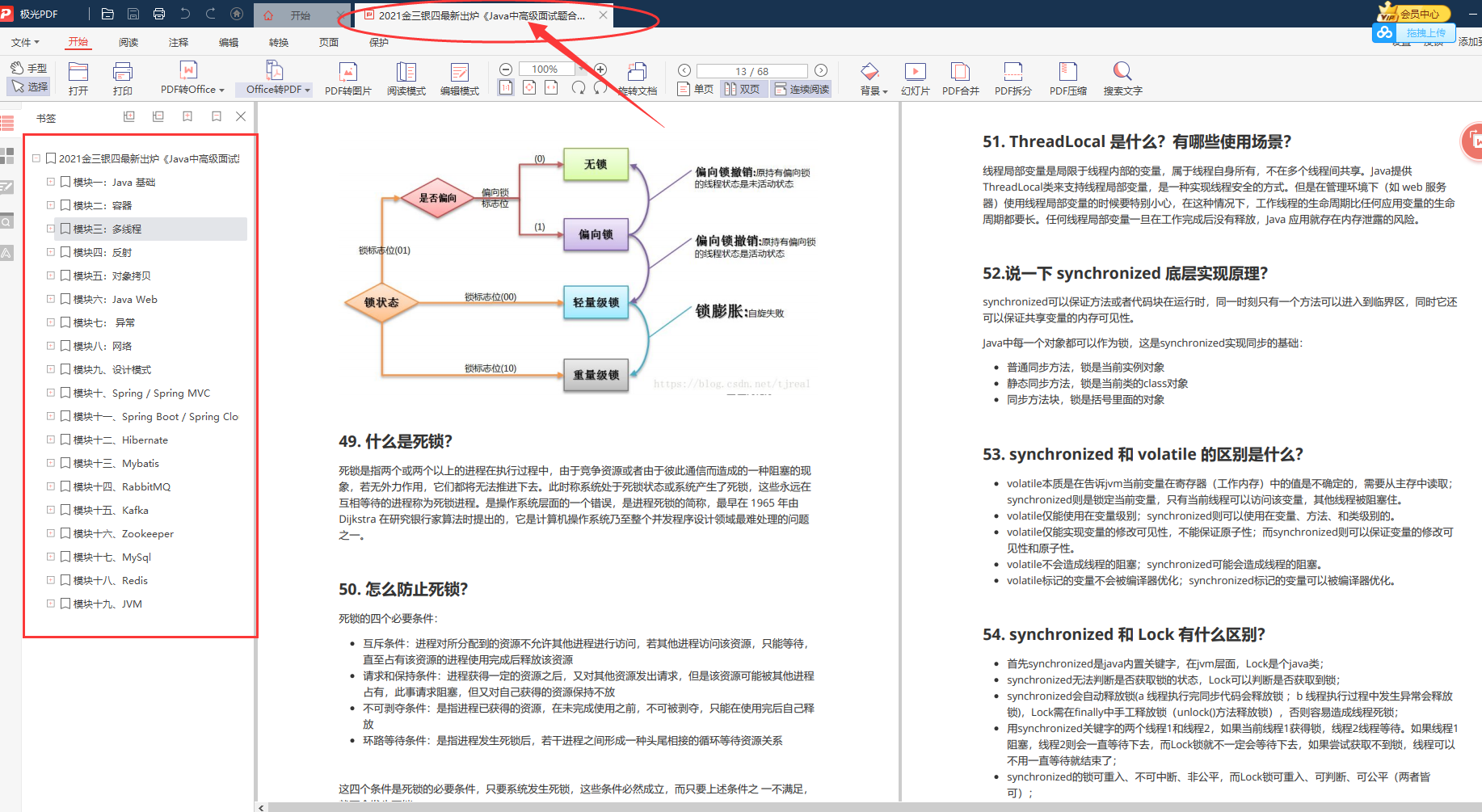Image resolution: width=1482 pixels, height=812 pixels.
Task: Go to previous page arrow
Action: coord(684,70)
